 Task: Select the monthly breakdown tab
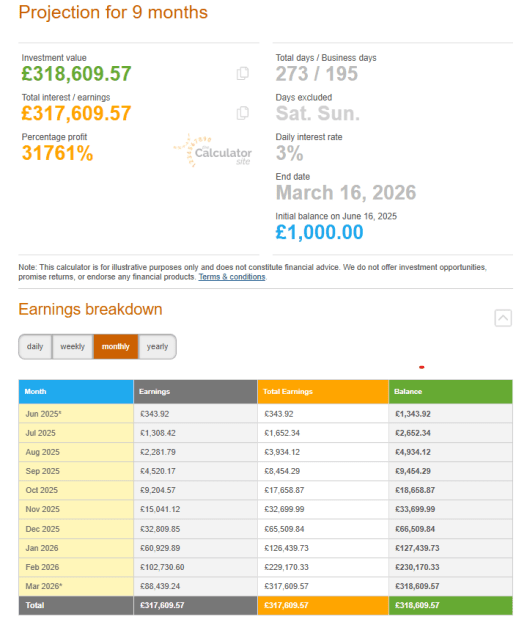[x=116, y=346]
